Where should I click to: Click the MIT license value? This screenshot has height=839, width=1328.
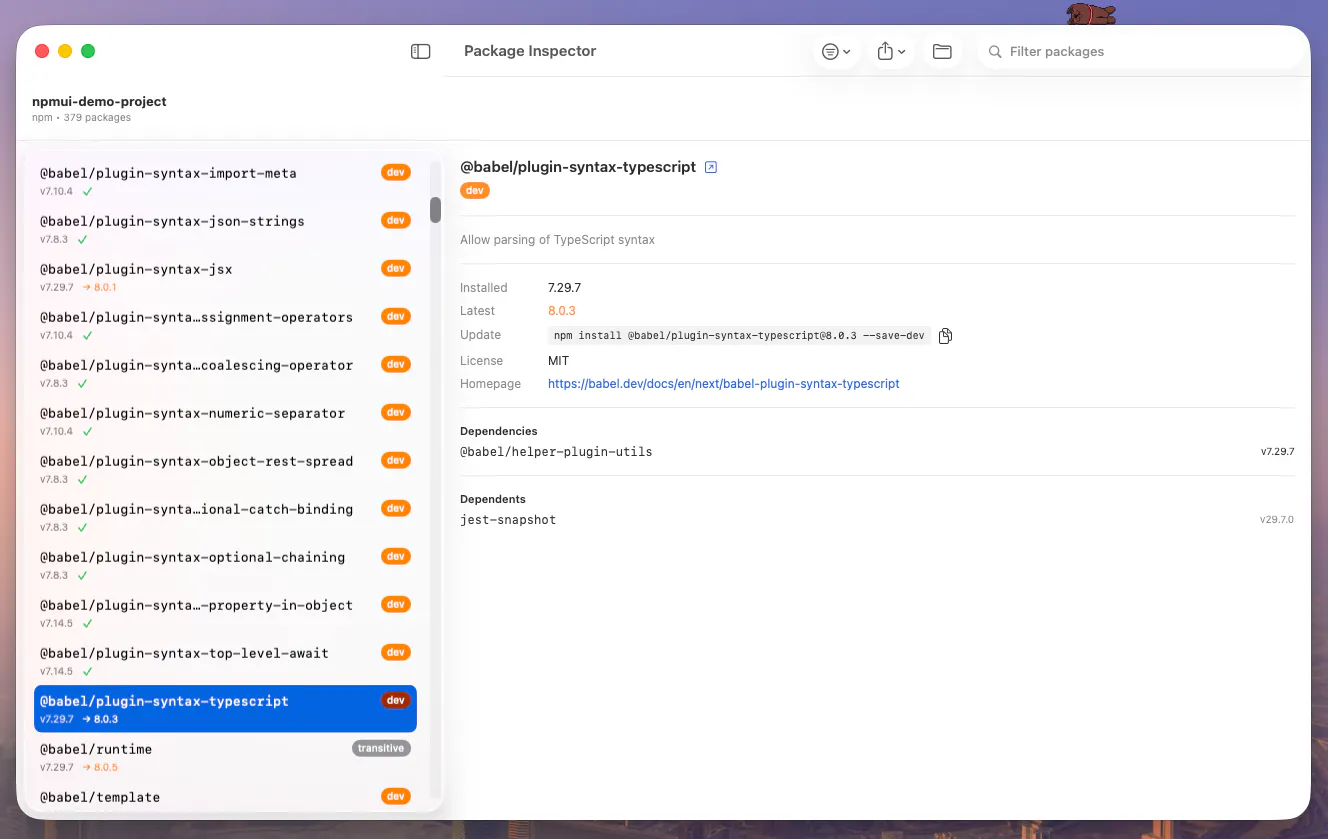pos(558,360)
